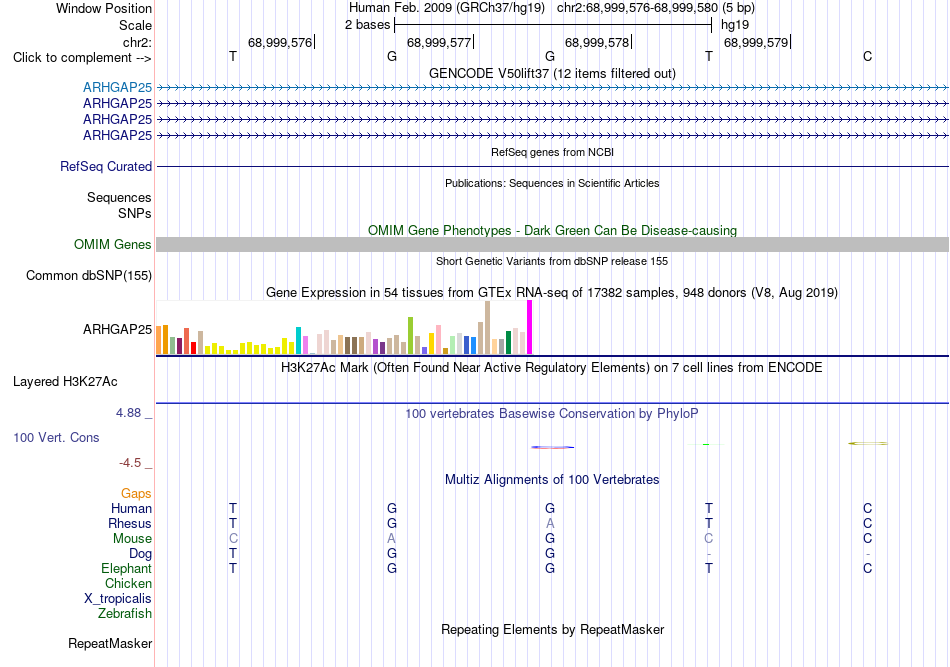Open the first light-blue ARHGAP25 transcript label
Viewport: 950px width, 667px height.
point(118,87)
